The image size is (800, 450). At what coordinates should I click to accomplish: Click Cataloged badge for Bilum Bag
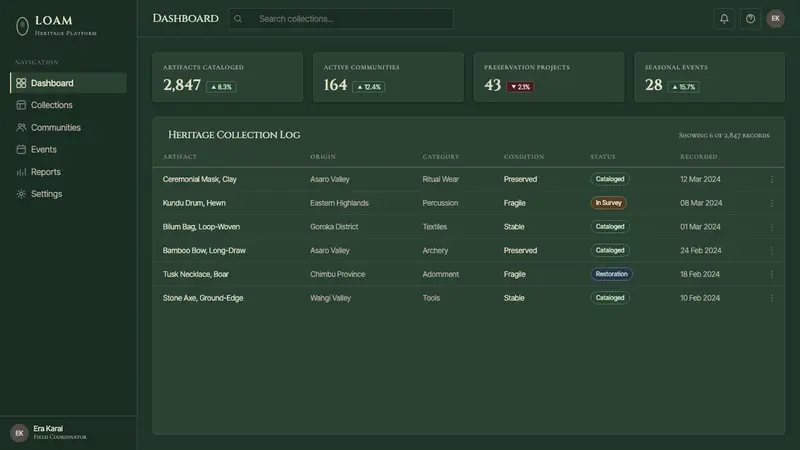610,227
